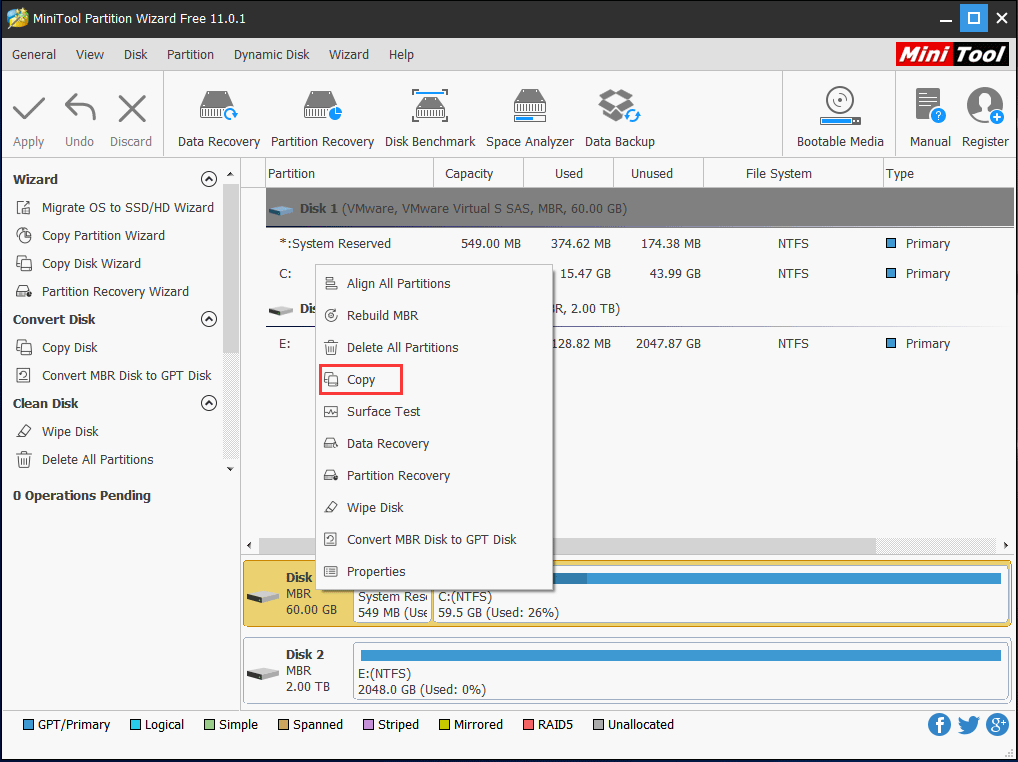The height and width of the screenshot is (762, 1018).
Task: Select Align All Partitions in context menu
Action: coord(434,284)
